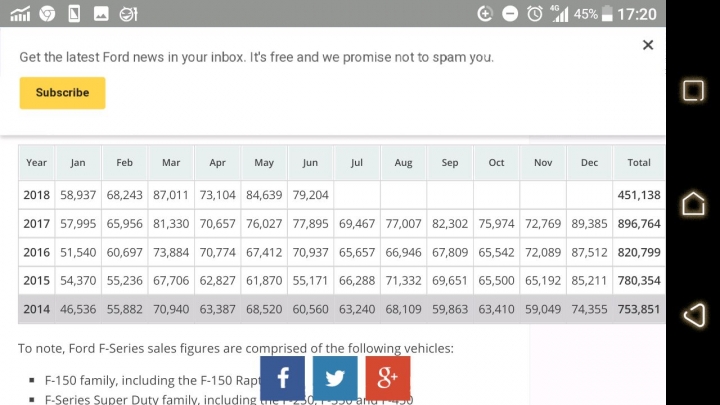Tap the battery indicator icon

(607, 14)
